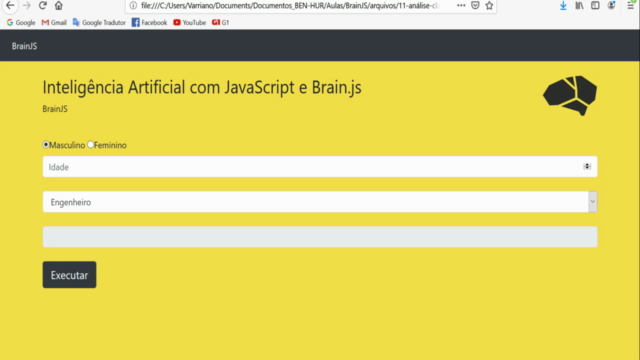Bookmark this page with the star icon
Image resolution: width=640 pixels, height=360 pixels.
point(489,5)
